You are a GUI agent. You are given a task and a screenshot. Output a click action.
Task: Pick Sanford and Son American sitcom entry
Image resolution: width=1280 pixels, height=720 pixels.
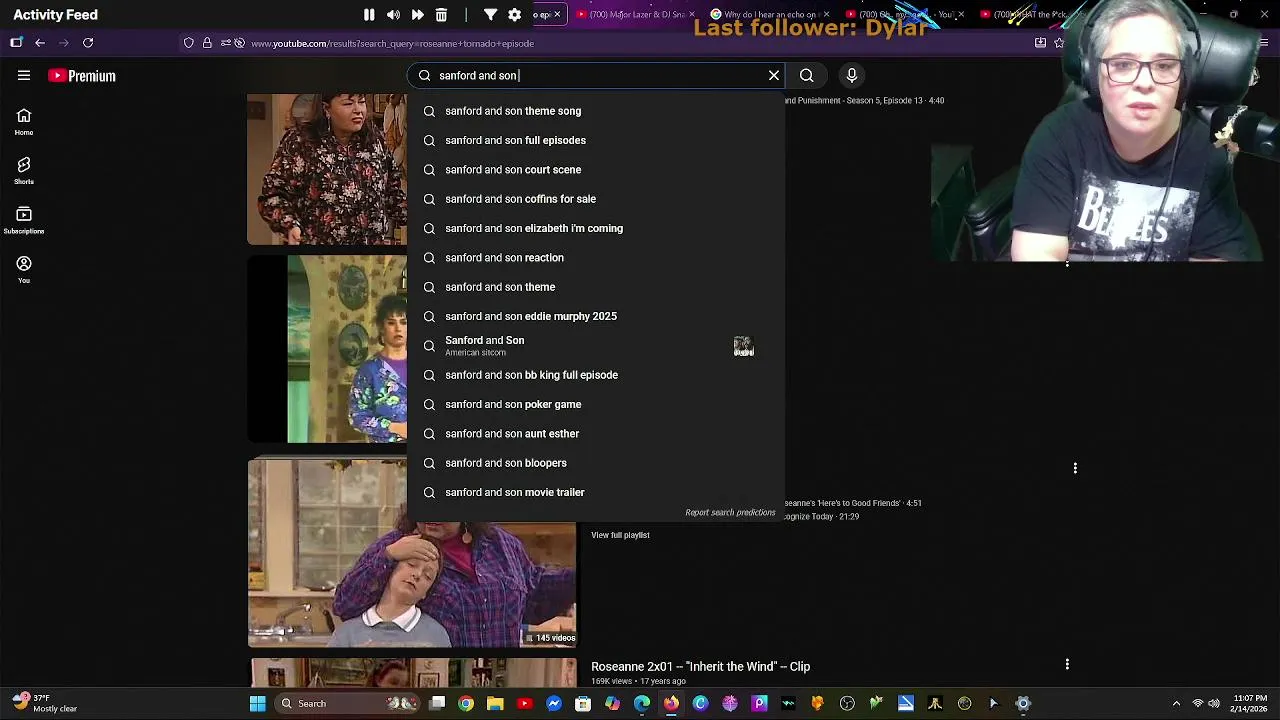596,346
